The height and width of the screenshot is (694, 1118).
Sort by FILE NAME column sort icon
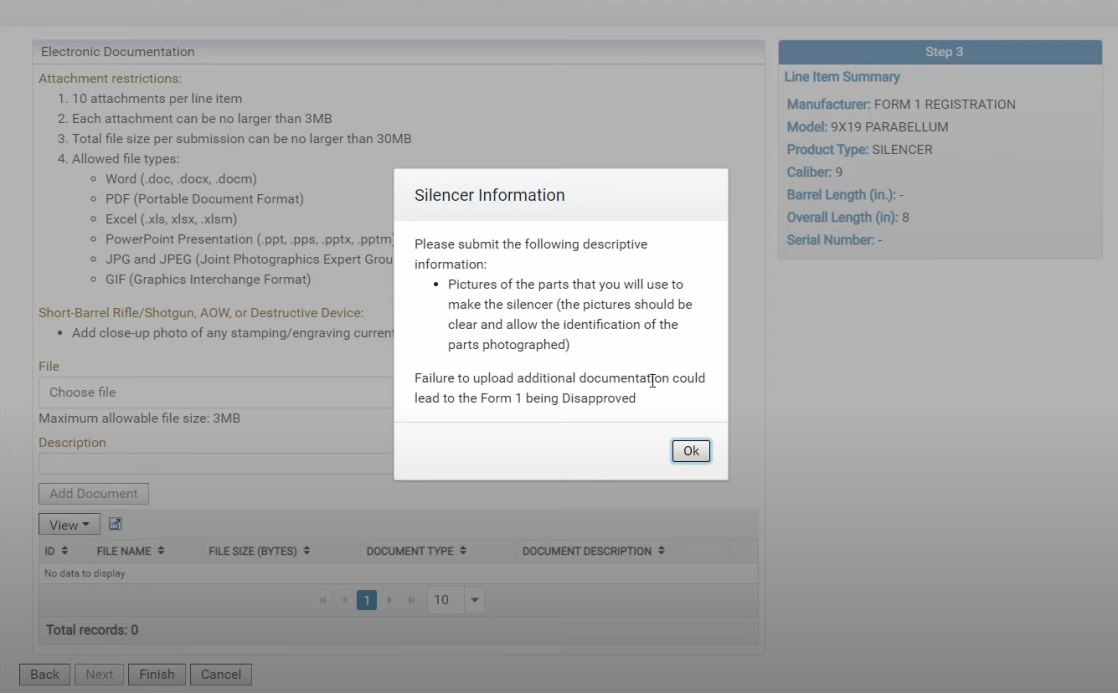tap(161, 551)
